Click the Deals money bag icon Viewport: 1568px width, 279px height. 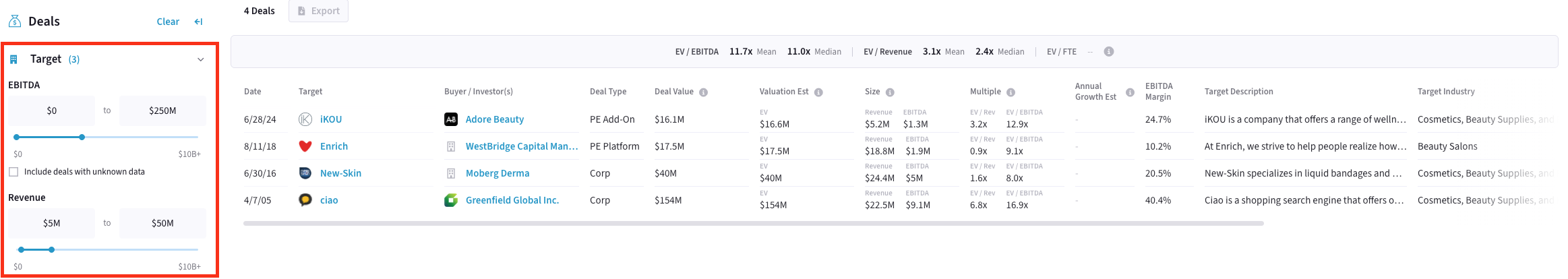point(14,22)
